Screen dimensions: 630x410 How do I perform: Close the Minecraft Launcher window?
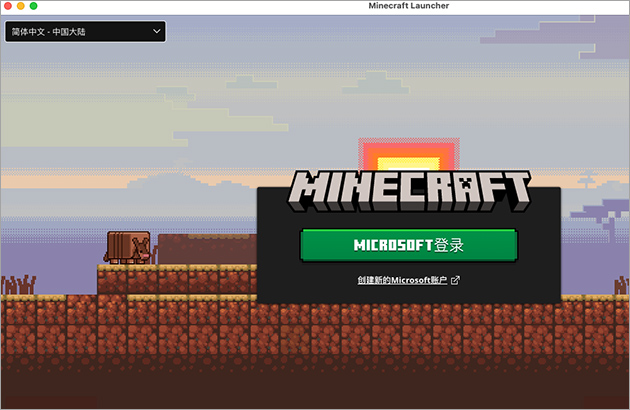tap(8, 6)
